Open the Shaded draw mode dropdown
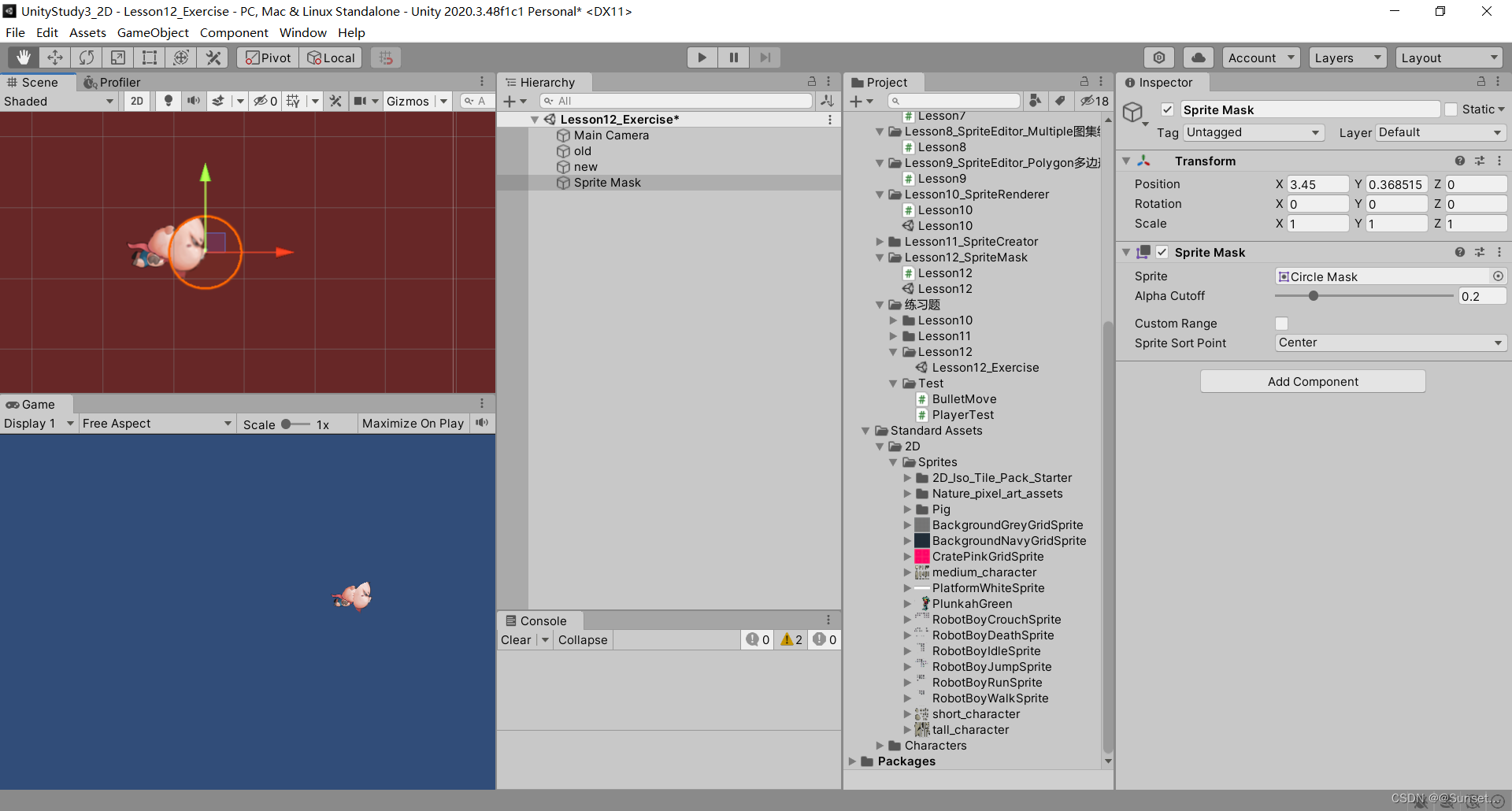 tap(60, 101)
